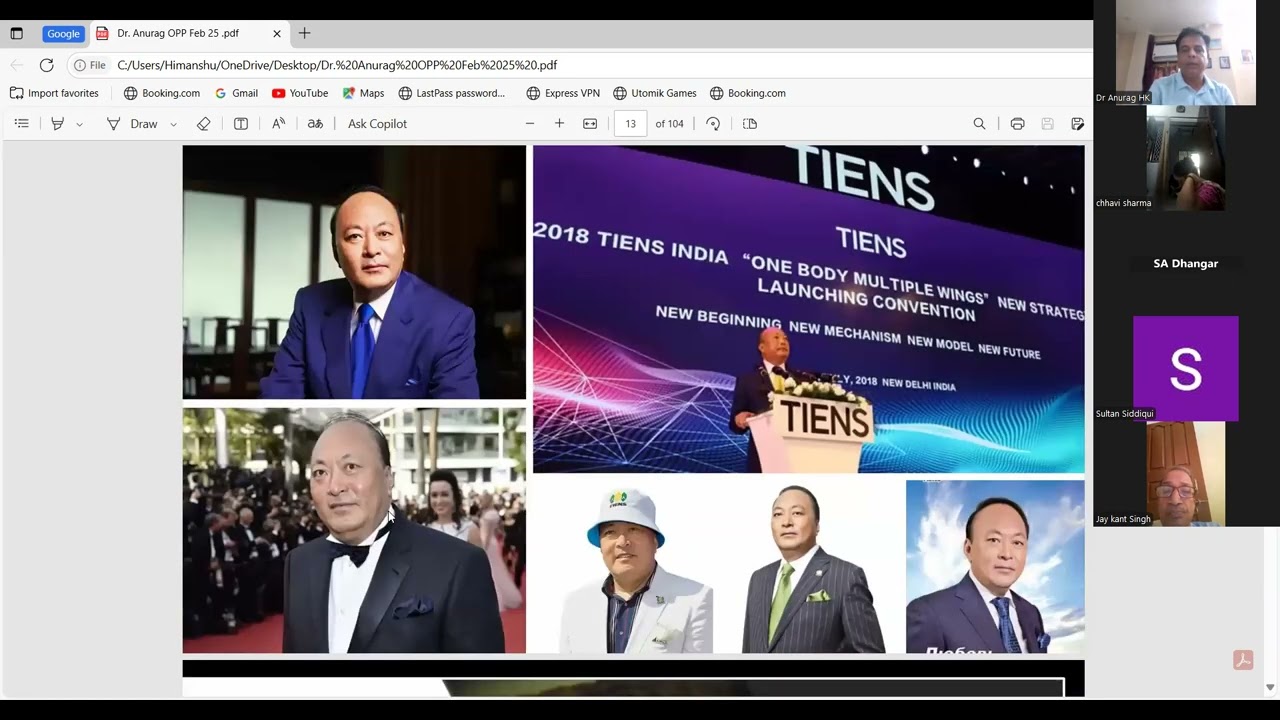Select the Dr Anurag HK video tile
1280x720 pixels.
click(x=1185, y=52)
